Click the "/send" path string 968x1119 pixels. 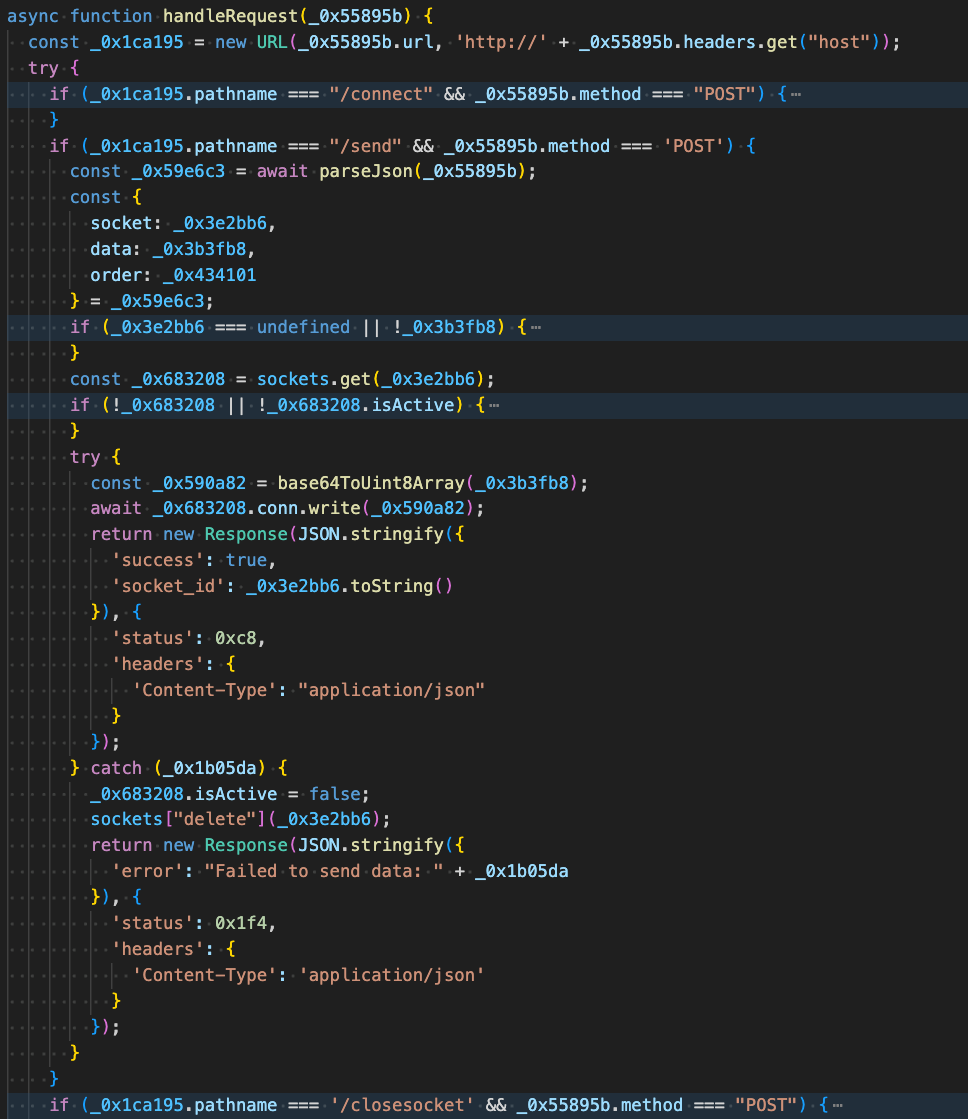[365, 146]
